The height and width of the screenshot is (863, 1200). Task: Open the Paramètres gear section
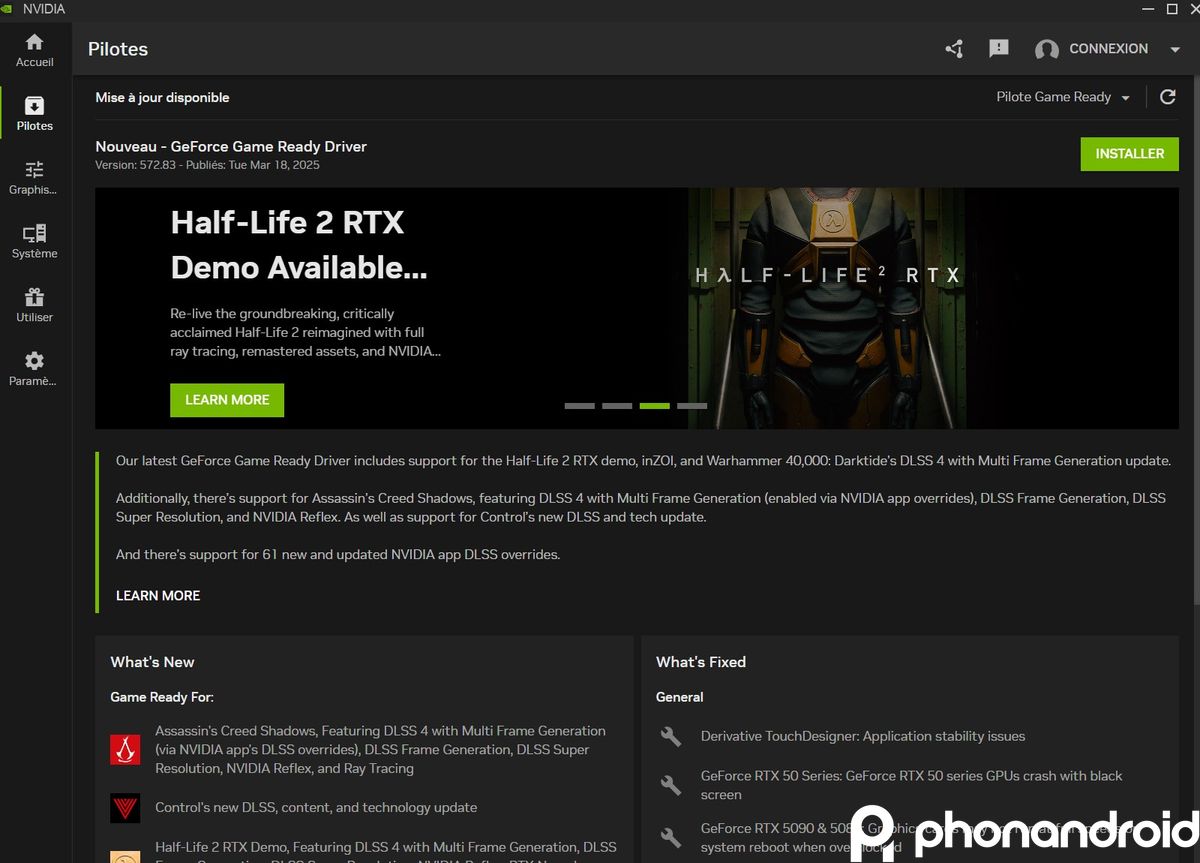point(35,369)
